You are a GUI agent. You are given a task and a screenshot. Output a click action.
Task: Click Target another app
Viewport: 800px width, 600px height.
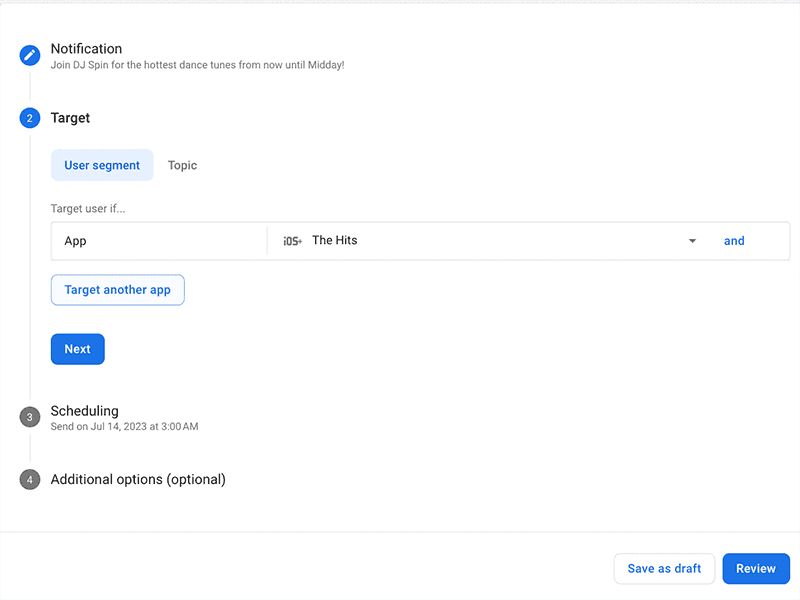click(x=117, y=289)
